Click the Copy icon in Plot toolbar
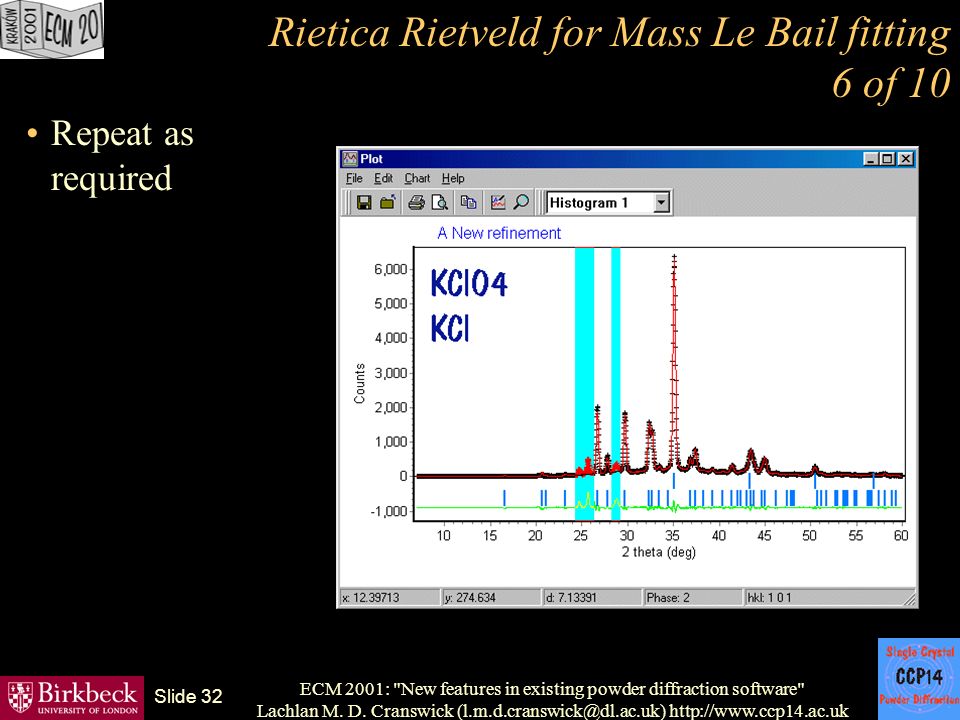The height and width of the screenshot is (720, 960). click(468, 203)
